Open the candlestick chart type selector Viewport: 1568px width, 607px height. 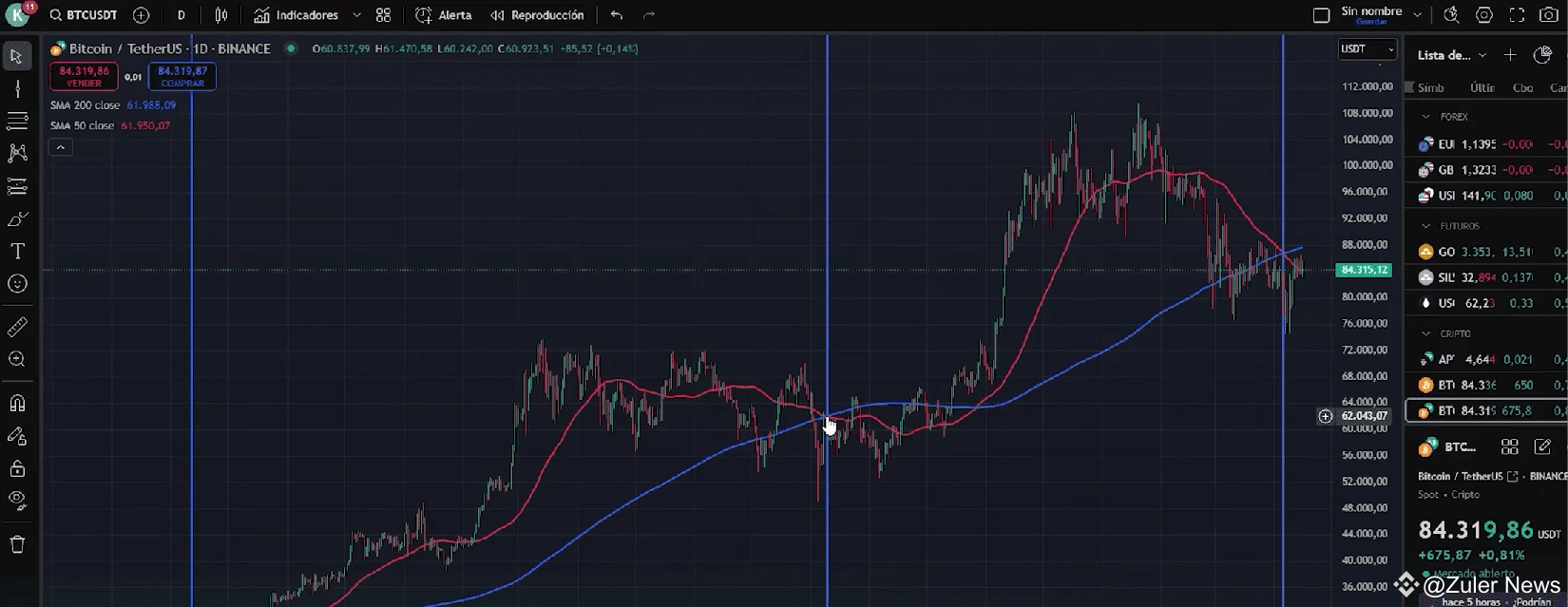coord(221,15)
